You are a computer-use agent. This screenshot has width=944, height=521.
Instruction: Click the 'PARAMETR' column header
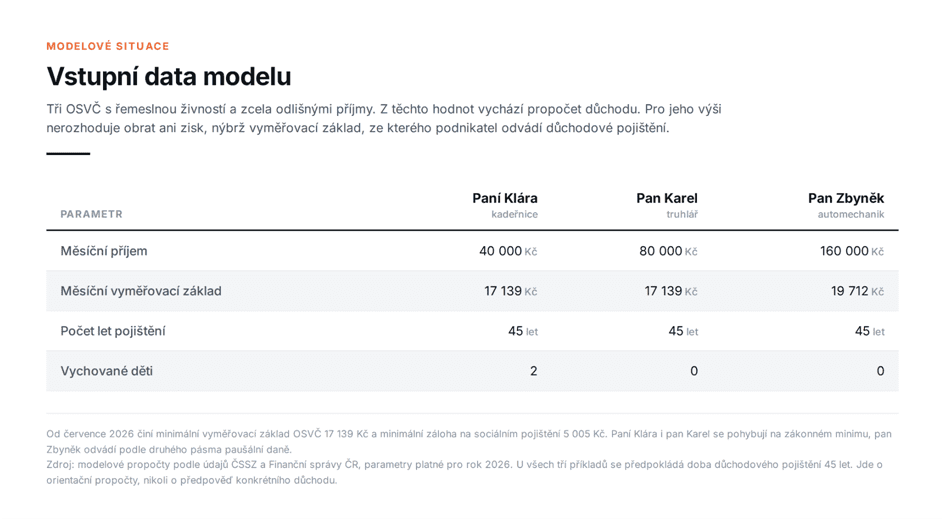pyautogui.click(x=92, y=214)
